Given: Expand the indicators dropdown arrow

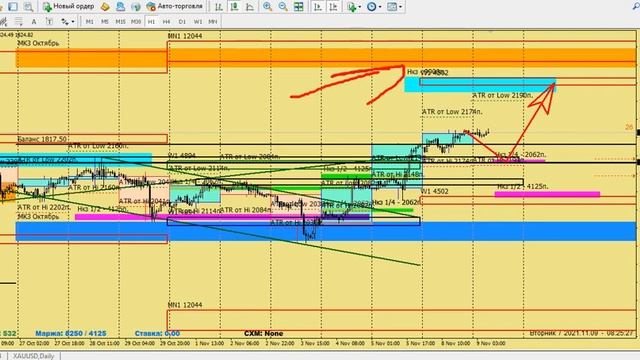Looking at the screenshot, I should 360,7.
